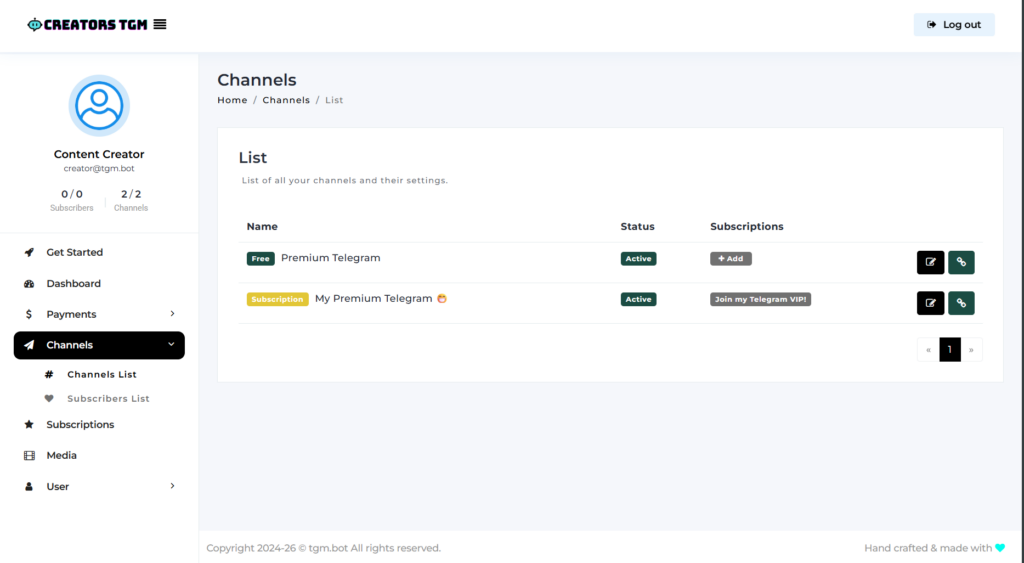Click the Free badge on Premium Telegram
The height and width of the screenshot is (563, 1024).
click(261, 259)
